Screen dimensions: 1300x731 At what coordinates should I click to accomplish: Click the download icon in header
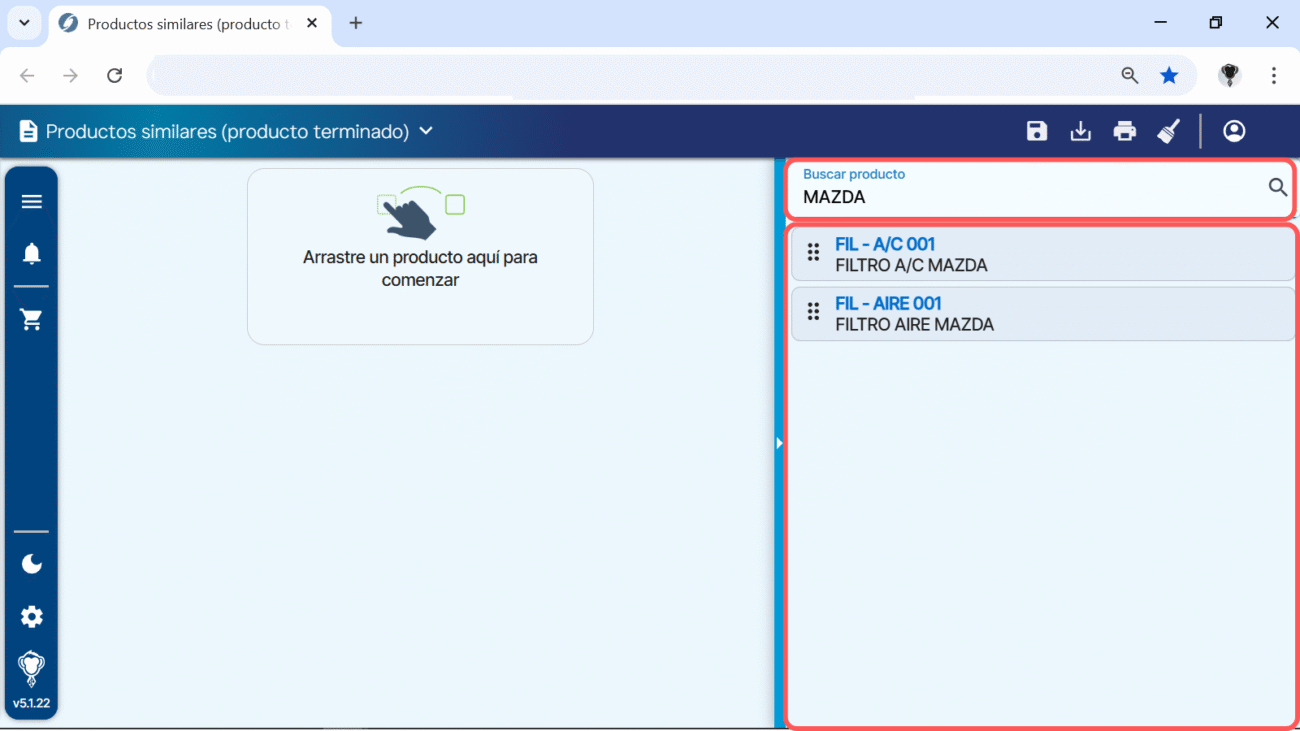1081,131
